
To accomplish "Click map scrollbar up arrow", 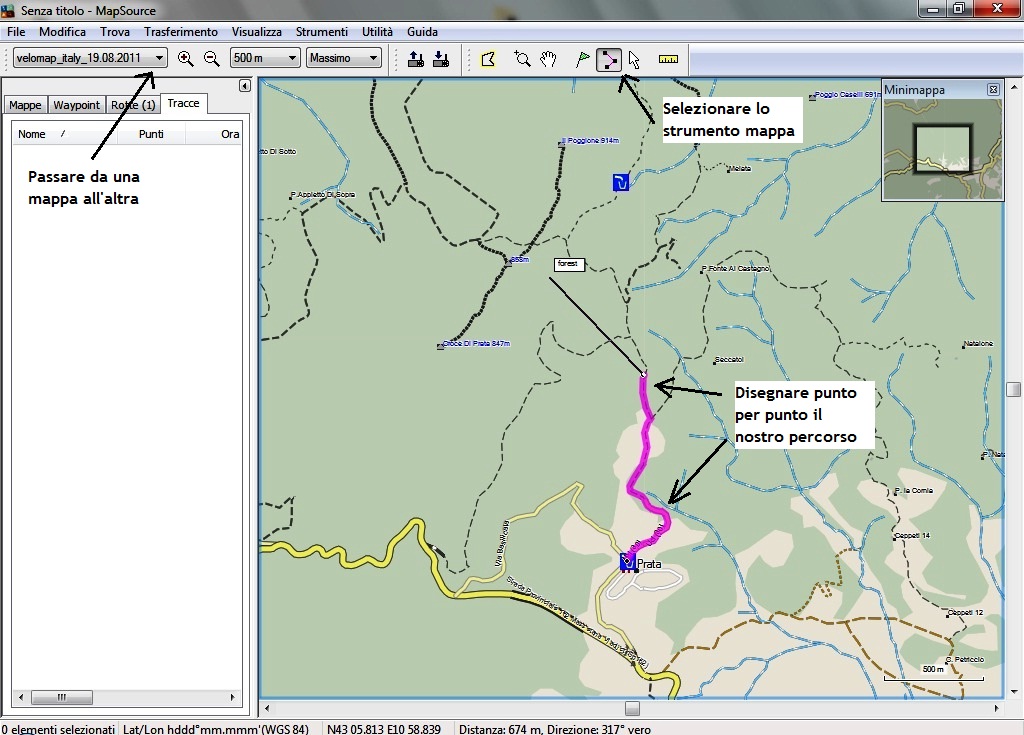I will click(1014, 87).
